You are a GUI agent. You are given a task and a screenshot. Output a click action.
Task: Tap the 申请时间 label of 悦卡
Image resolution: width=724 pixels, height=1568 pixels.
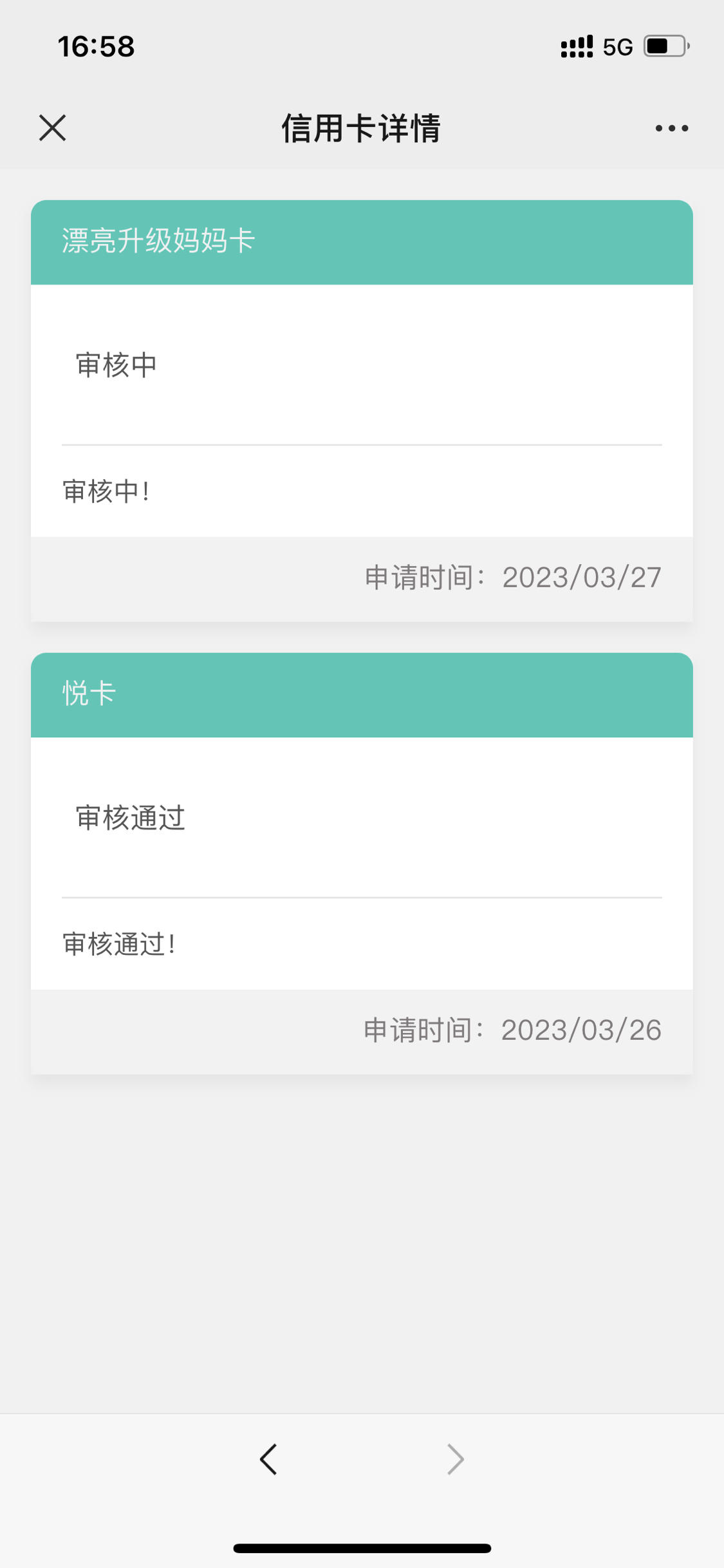(424, 1030)
